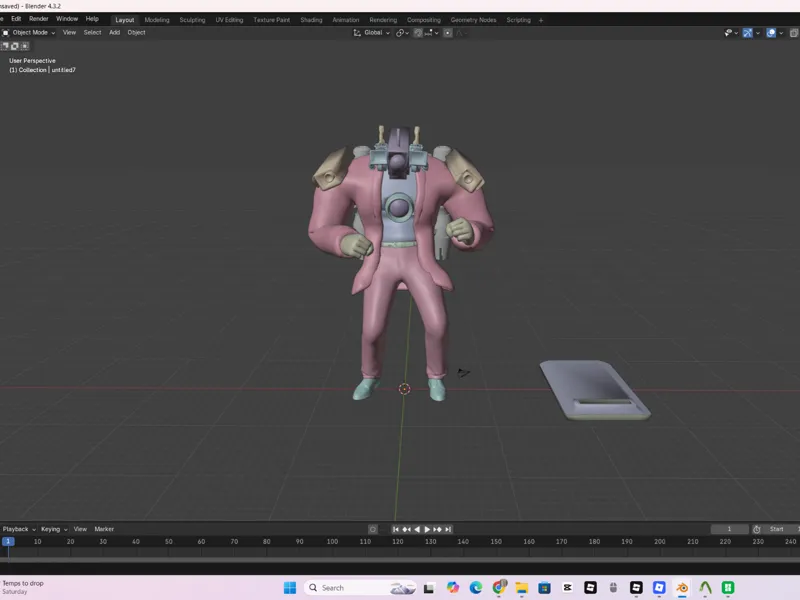Switch to the Animation workspace tab
This screenshot has height=600, width=800.
pos(346,20)
